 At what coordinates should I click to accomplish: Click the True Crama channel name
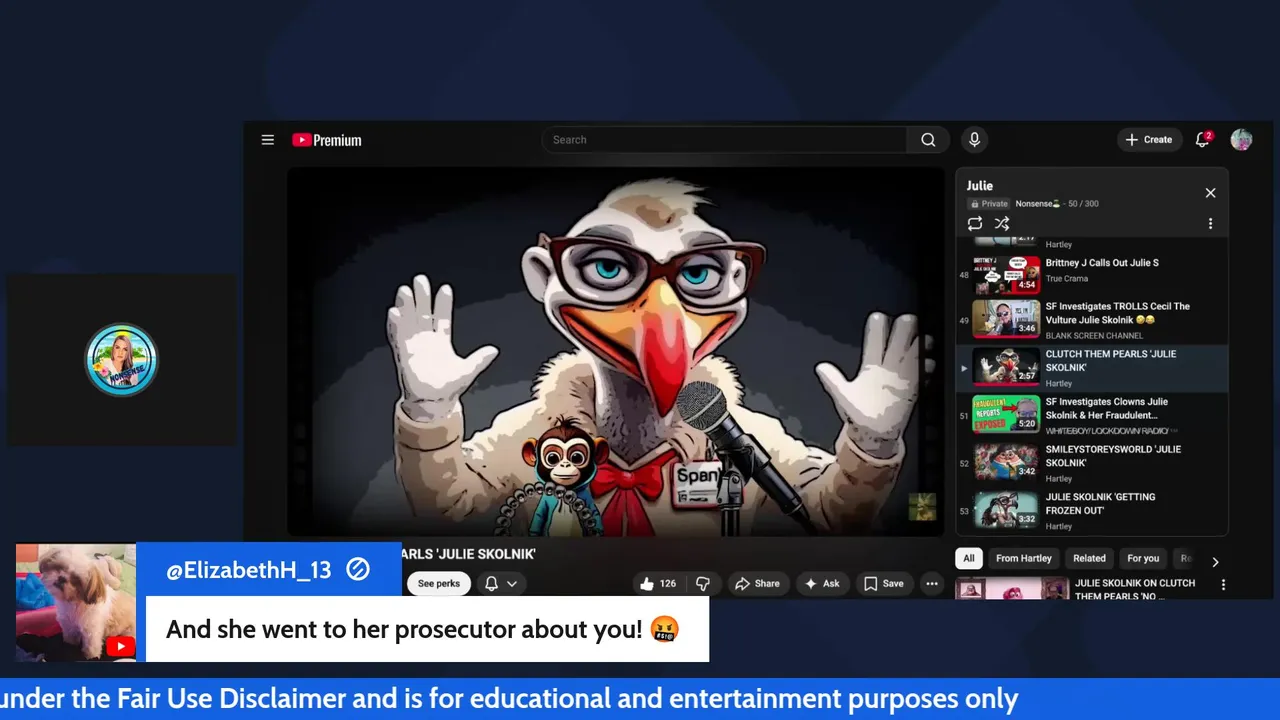pyautogui.click(x=1067, y=279)
